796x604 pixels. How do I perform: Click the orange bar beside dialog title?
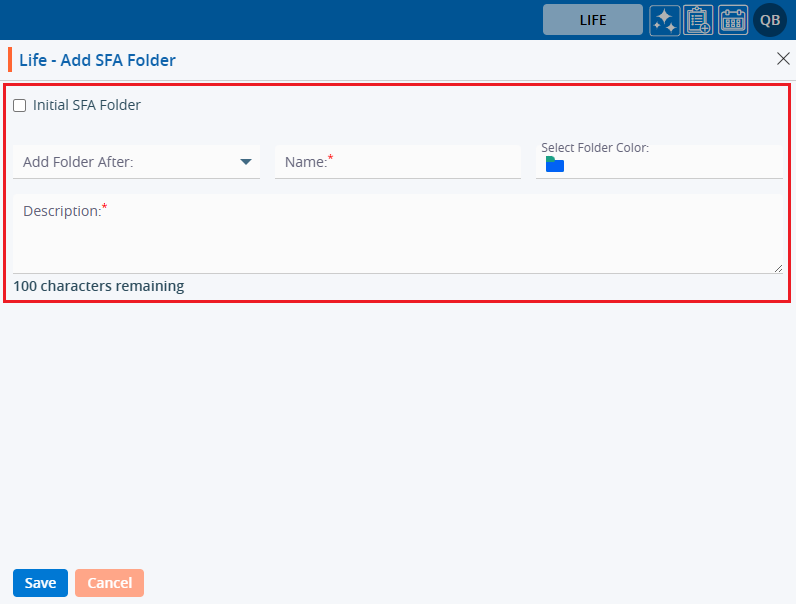[x=10, y=60]
